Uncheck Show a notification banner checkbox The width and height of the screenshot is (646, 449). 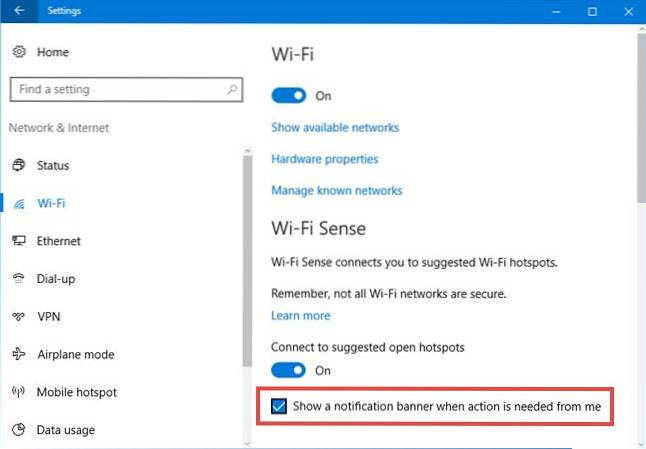click(279, 407)
